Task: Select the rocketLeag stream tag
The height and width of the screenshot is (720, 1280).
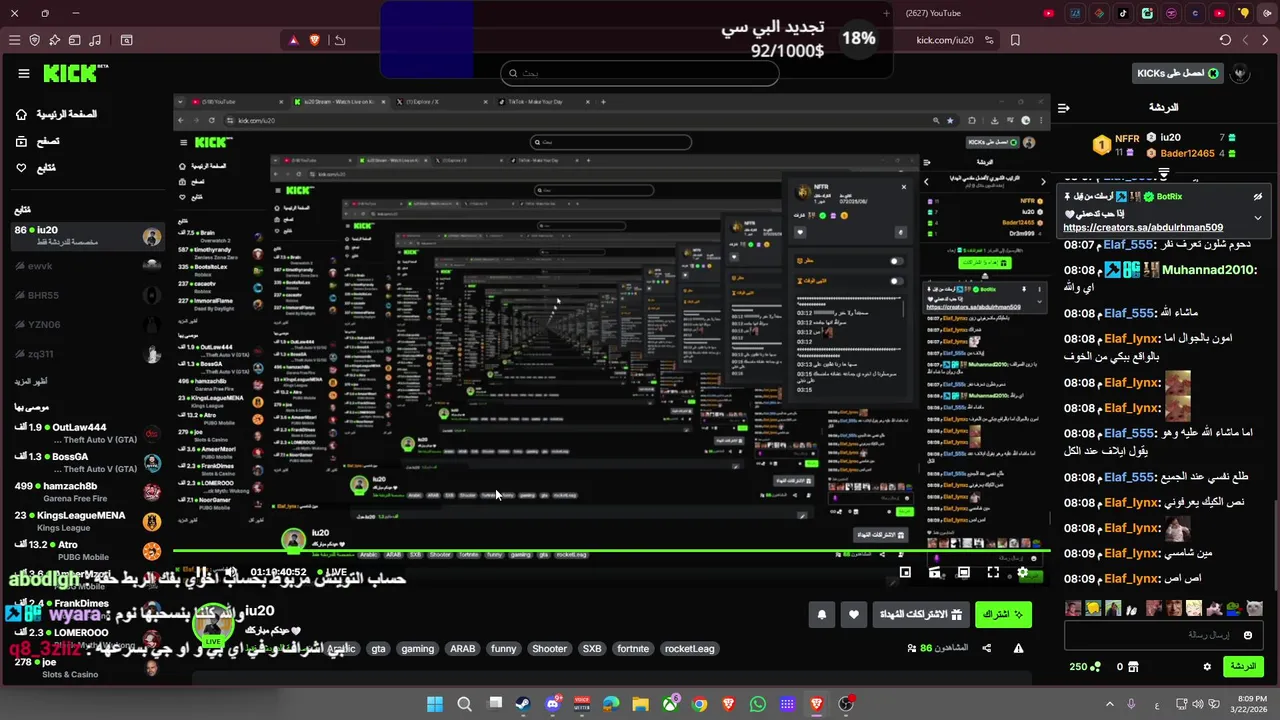Action: [x=690, y=648]
